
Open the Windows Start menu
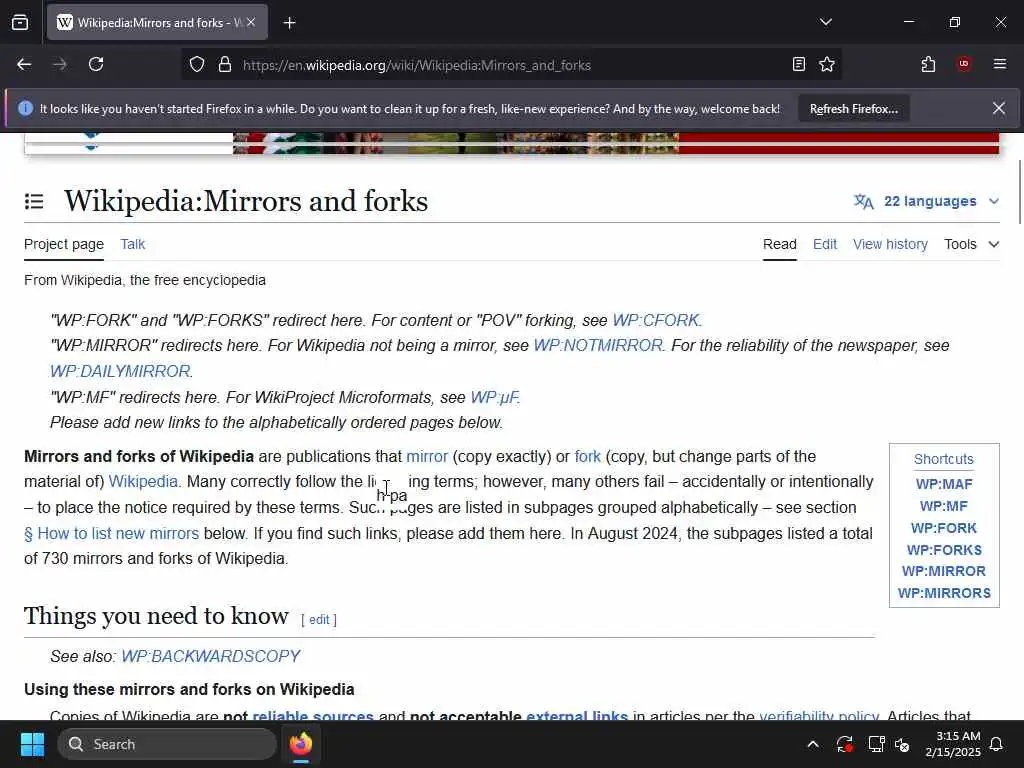coord(32,744)
